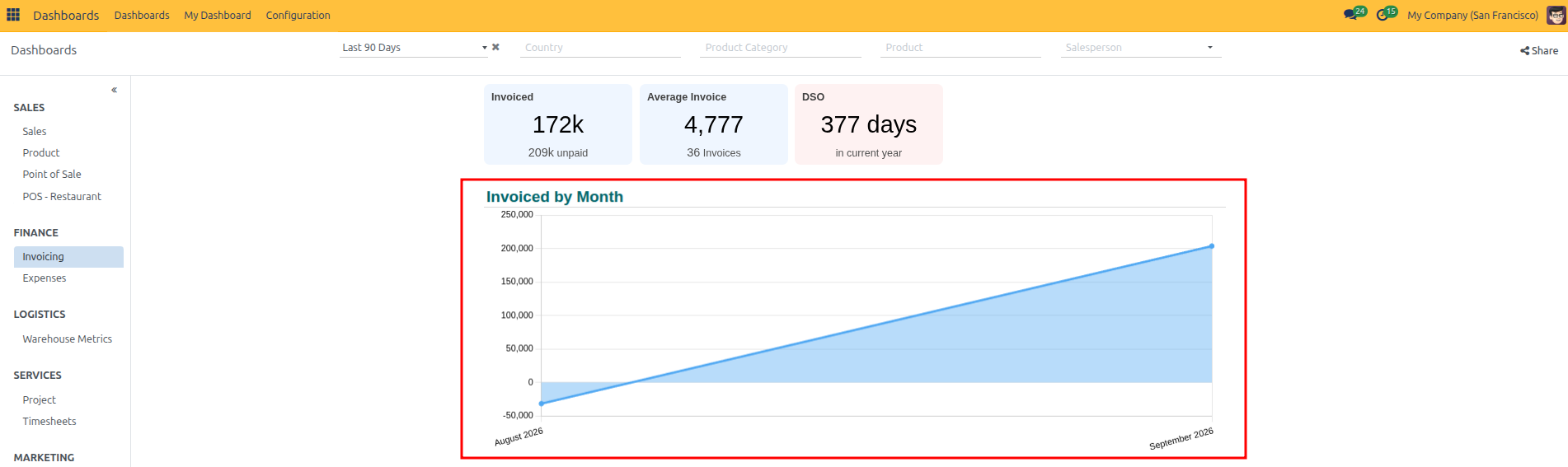Click the August 2026 data point on chart
1568x467 pixels.
542,404
